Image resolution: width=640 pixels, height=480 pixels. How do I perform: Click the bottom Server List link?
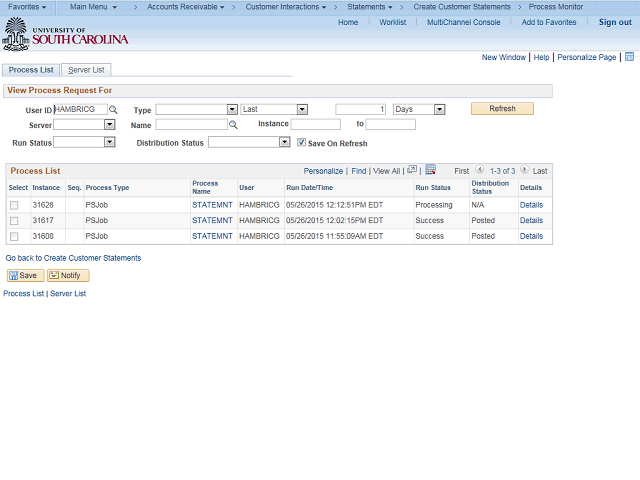coord(68,293)
